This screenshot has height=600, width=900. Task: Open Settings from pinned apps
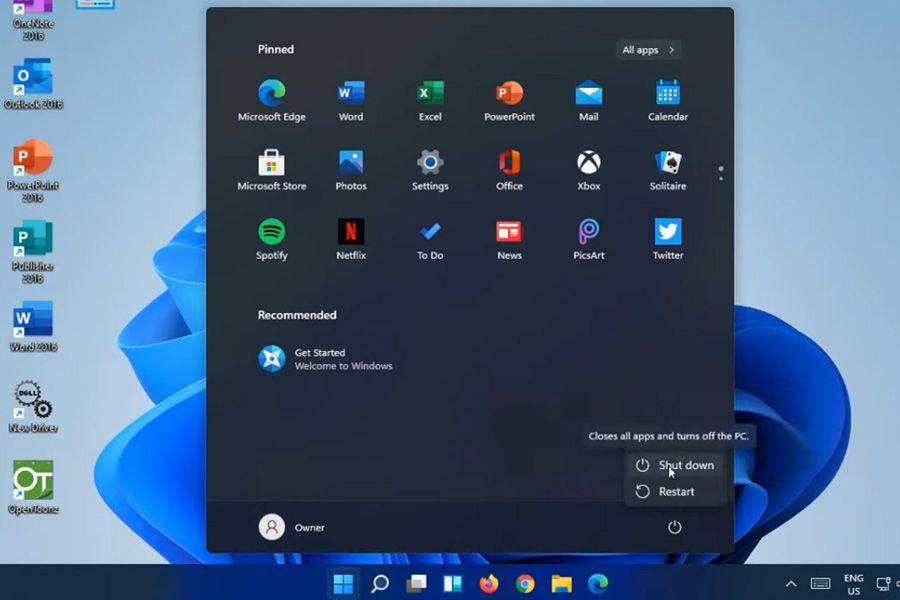tap(430, 170)
